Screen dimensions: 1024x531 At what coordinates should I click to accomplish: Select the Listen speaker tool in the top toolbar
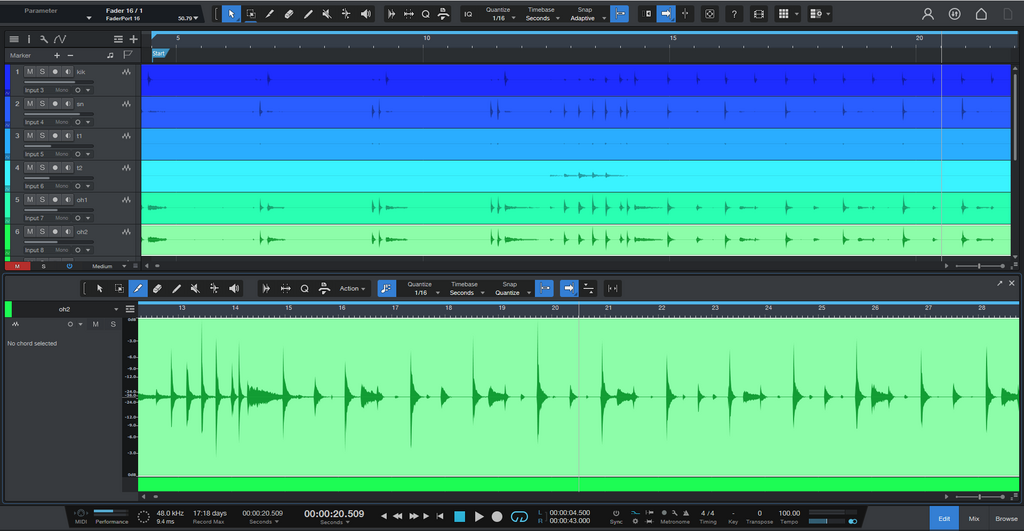pos(365,14)
